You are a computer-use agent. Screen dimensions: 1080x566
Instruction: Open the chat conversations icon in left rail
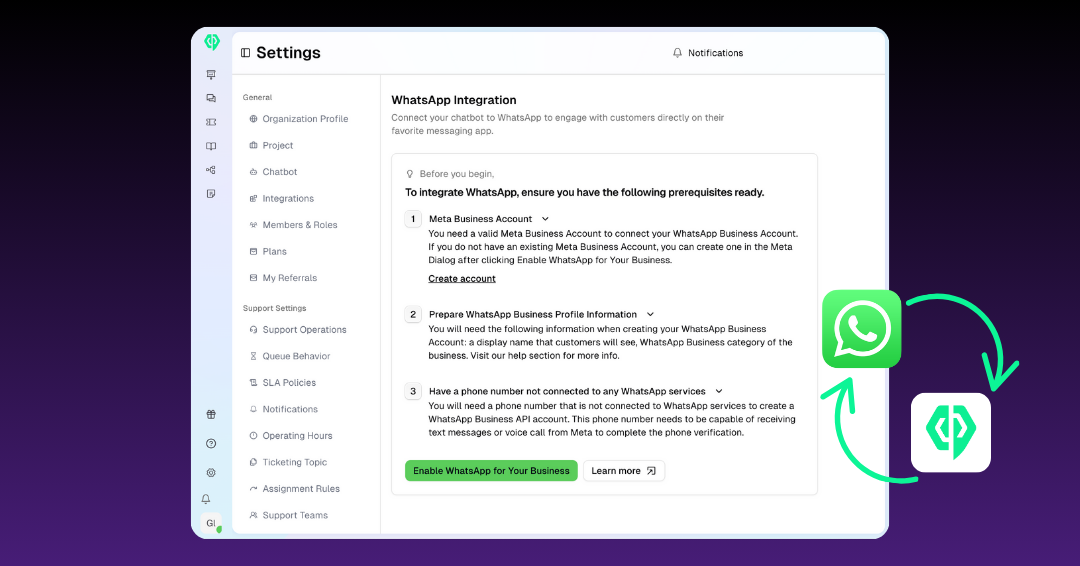pos(211,98)
